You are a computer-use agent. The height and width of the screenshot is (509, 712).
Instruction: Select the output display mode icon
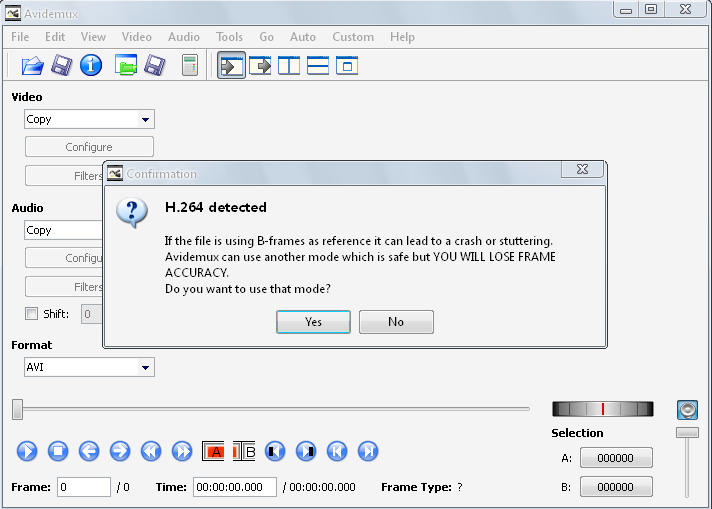pos(260,66)
